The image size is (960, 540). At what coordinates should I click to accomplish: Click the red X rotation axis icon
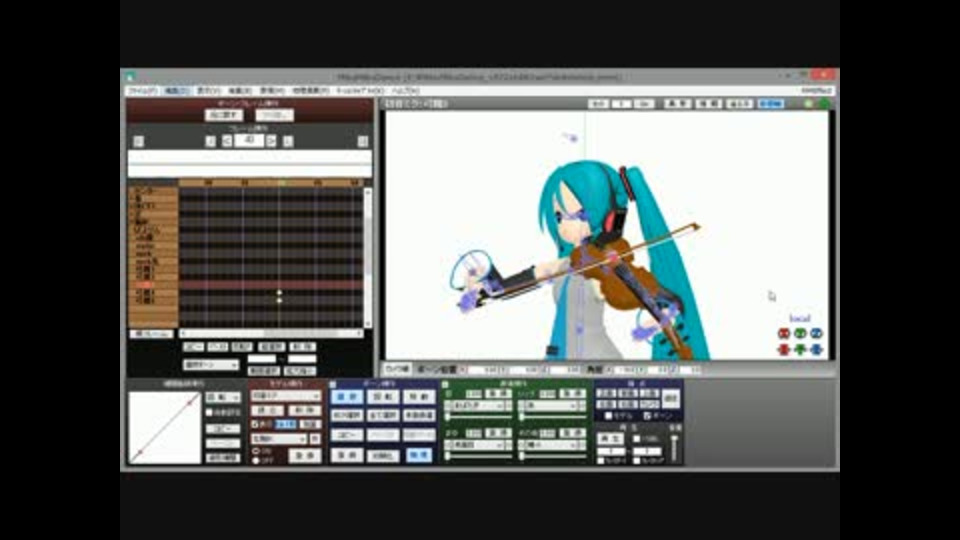[784, 334]
